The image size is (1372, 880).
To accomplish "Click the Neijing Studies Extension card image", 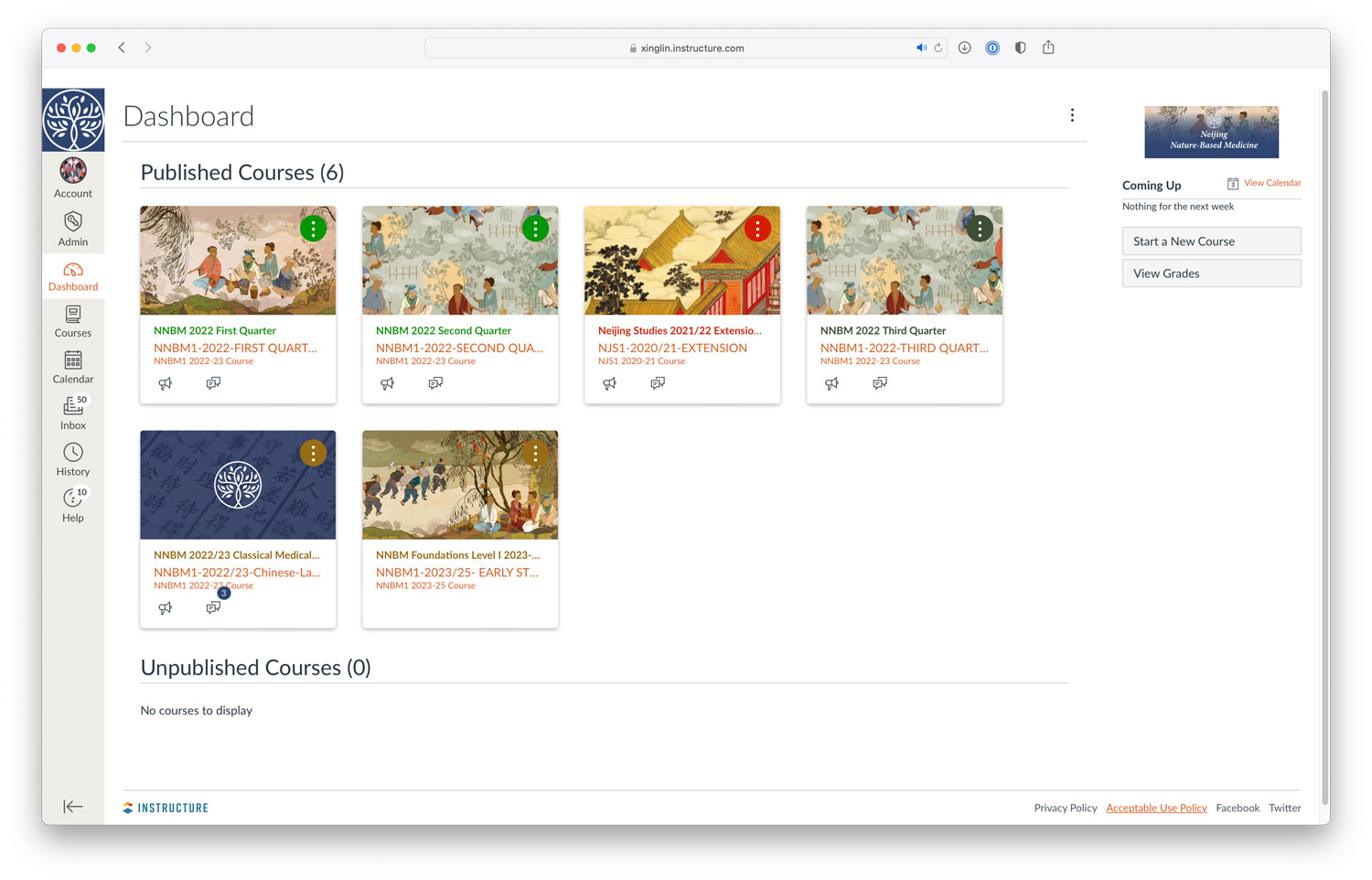I will (x=682, y=261).
